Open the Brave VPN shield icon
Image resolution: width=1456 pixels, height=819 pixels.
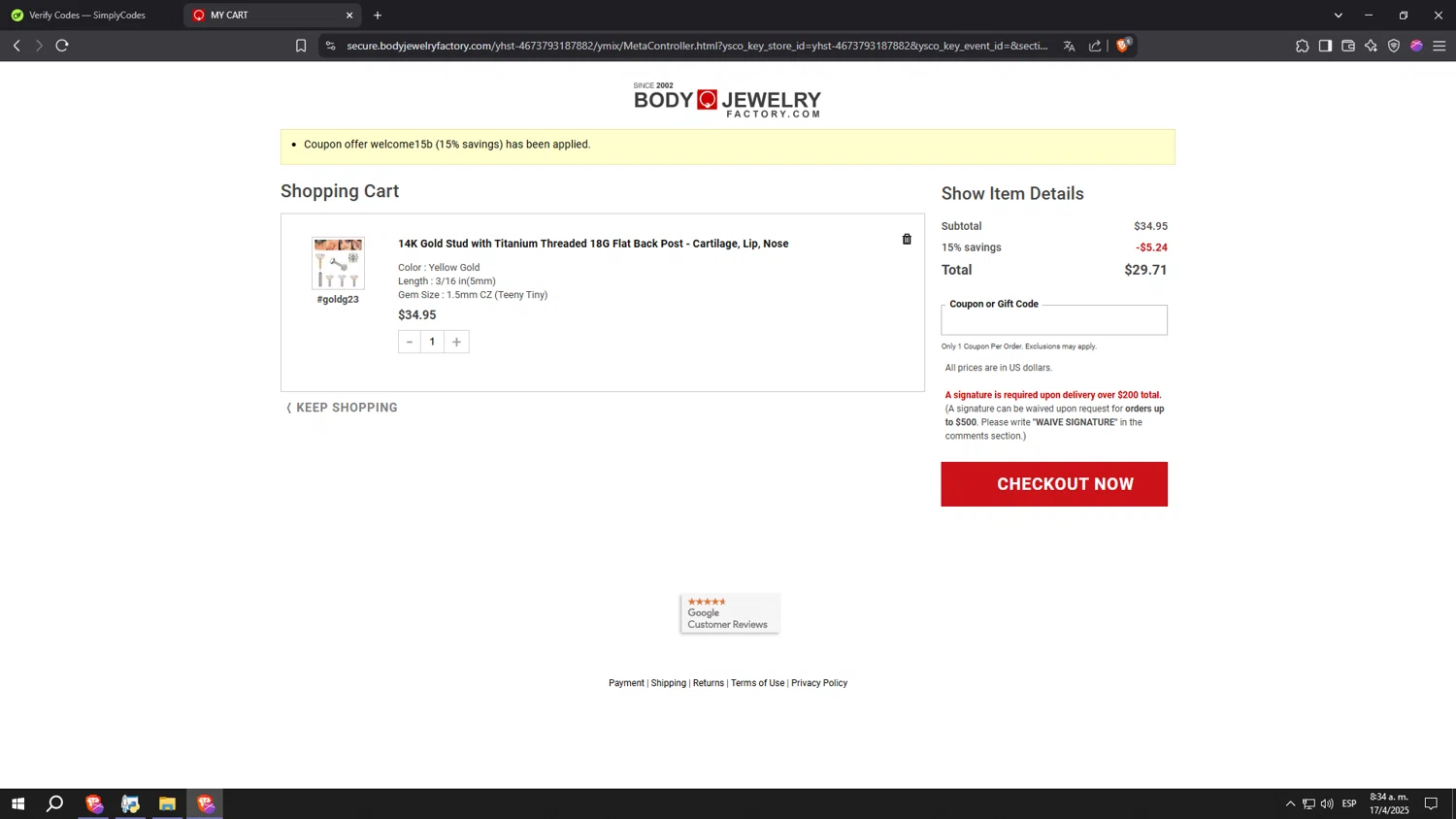(x=1394, y=46)
